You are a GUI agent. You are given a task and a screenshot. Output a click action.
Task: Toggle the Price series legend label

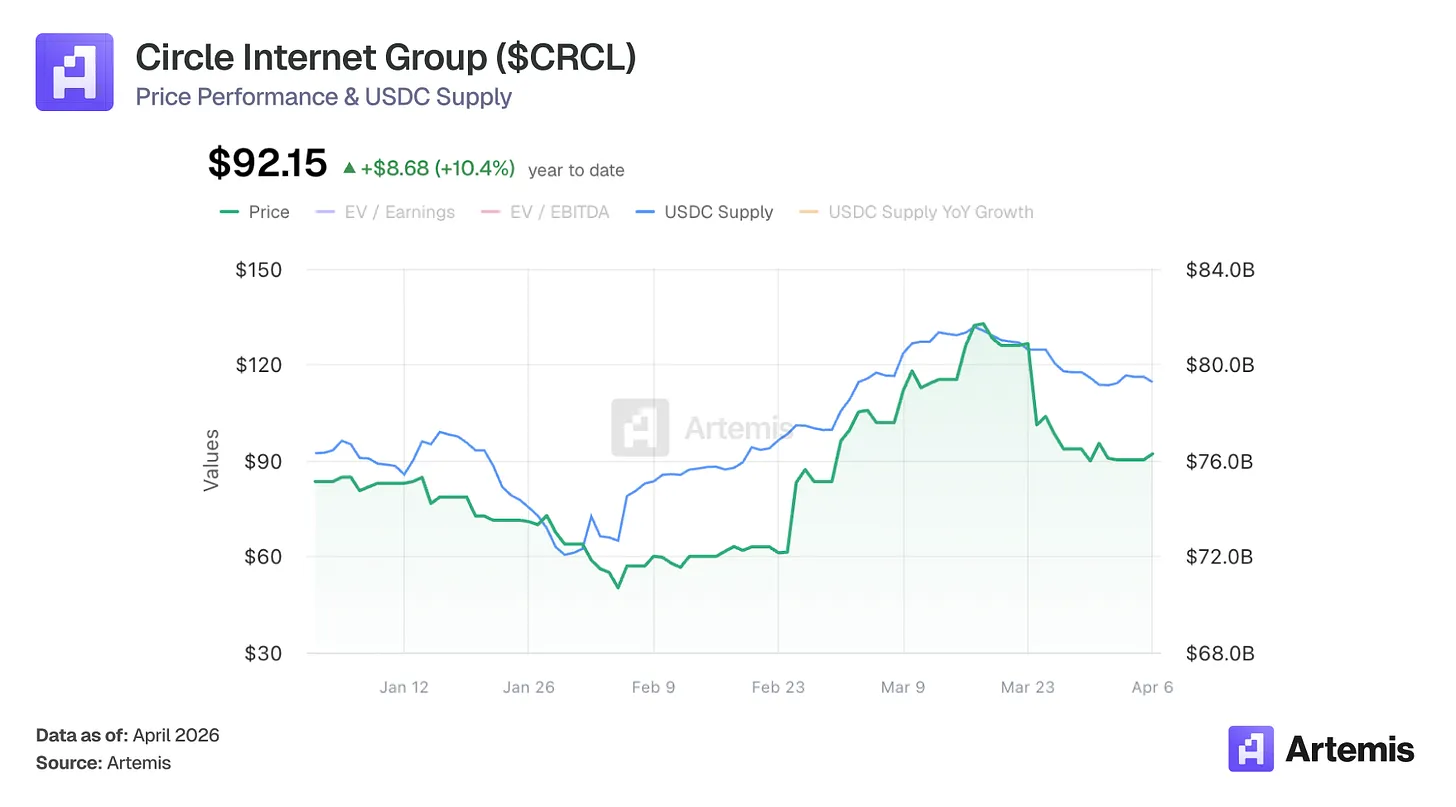coord(269,212)
